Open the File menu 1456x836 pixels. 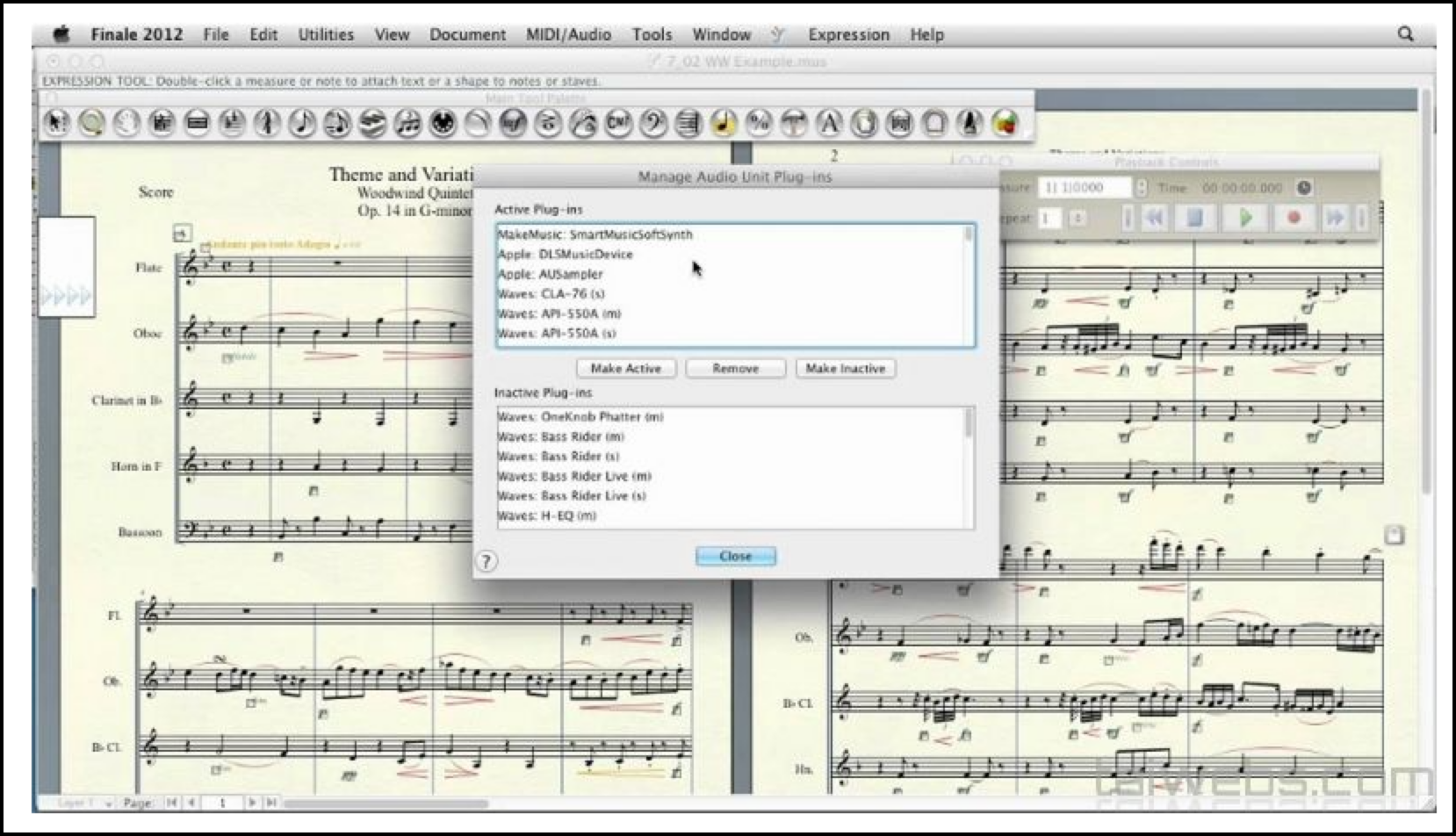pyautogui.click(x=216, y=34)
